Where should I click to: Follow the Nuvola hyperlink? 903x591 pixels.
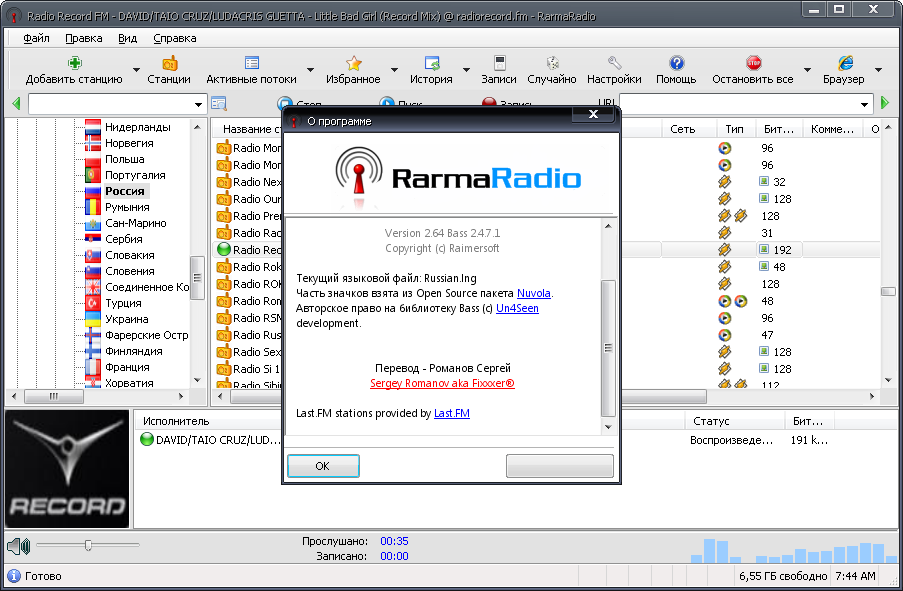534,293
